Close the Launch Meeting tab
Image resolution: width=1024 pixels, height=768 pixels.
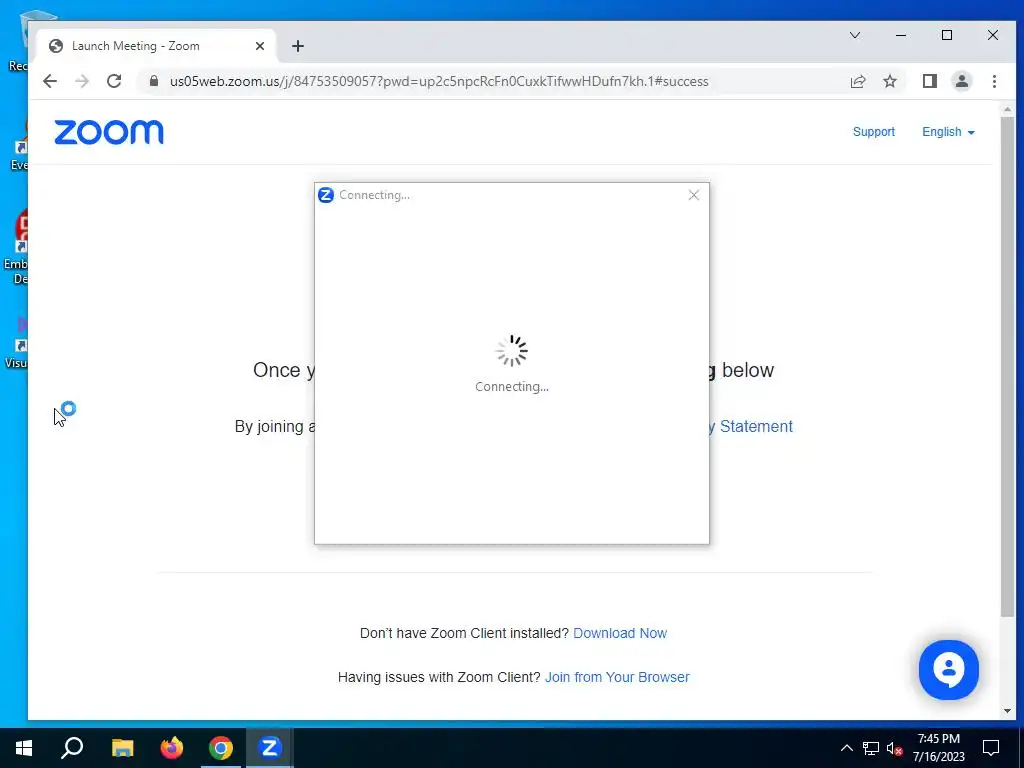[x=260, y=46]
